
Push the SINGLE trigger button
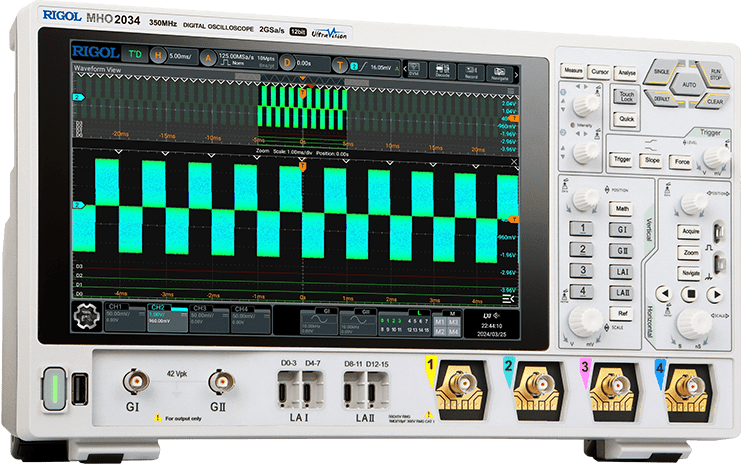pyautogui.click(x=662, y=72)
